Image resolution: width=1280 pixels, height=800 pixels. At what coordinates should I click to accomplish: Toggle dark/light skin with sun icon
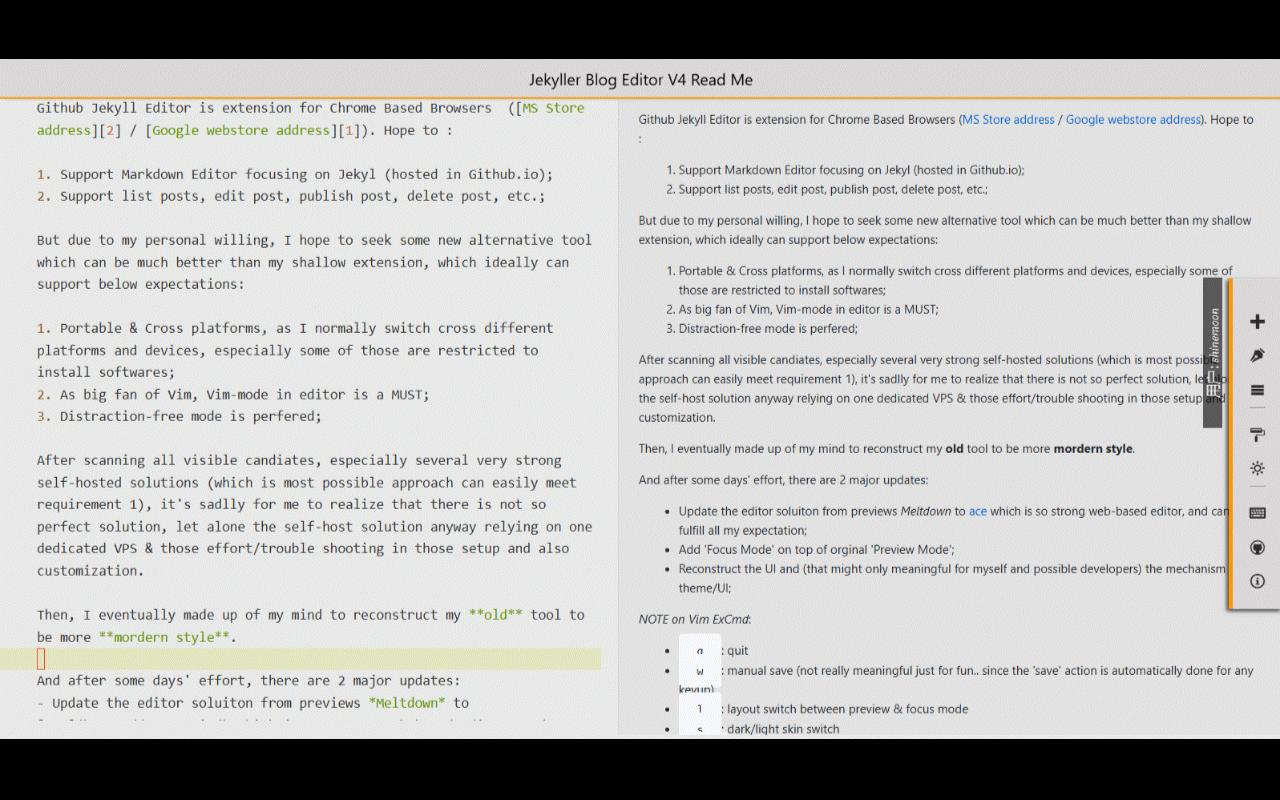[1257, 468]
